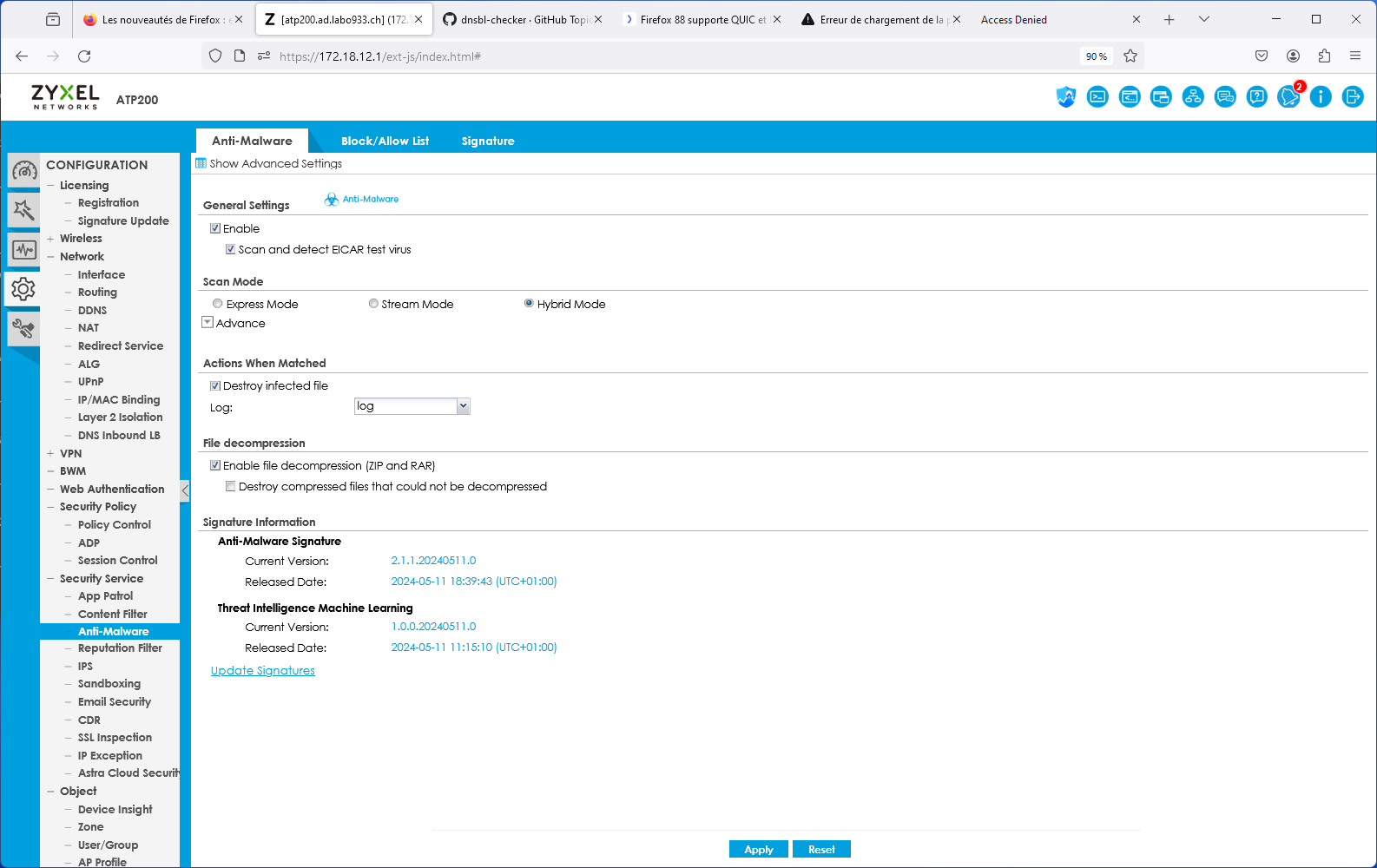Open the Maintenance tools sidebar icon
Image resolution: width=1377 pixels, height=868 pixels.
coord(23,329)
